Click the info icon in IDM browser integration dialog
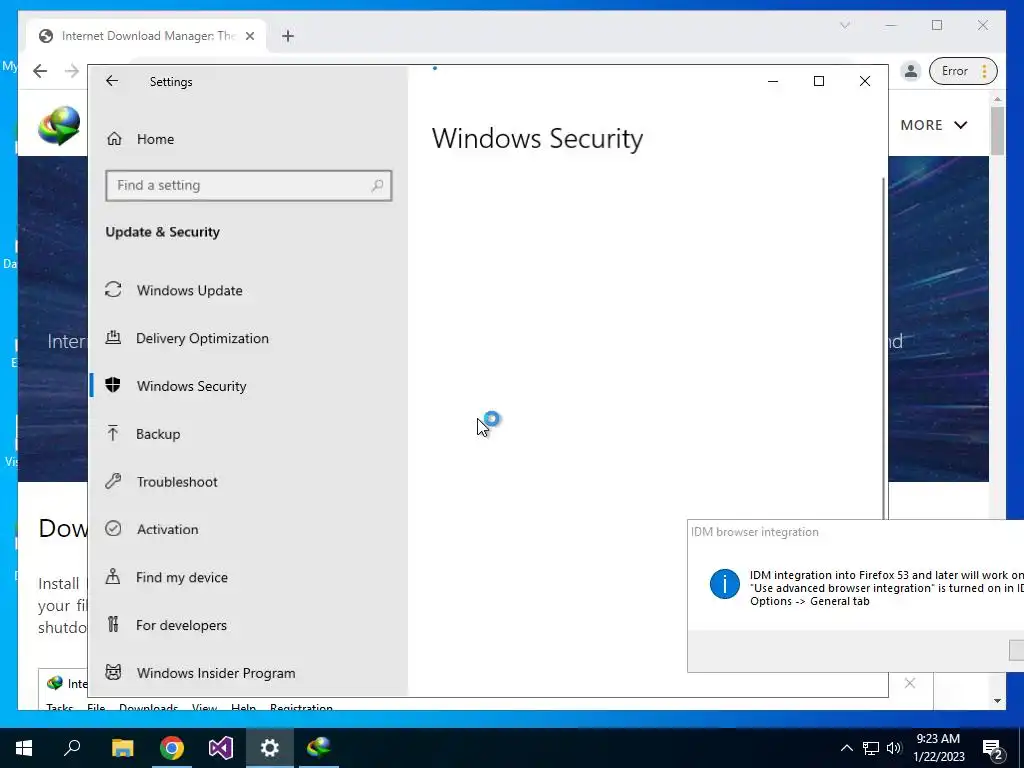The image size is (1024, 768). [x=725, y=584]
